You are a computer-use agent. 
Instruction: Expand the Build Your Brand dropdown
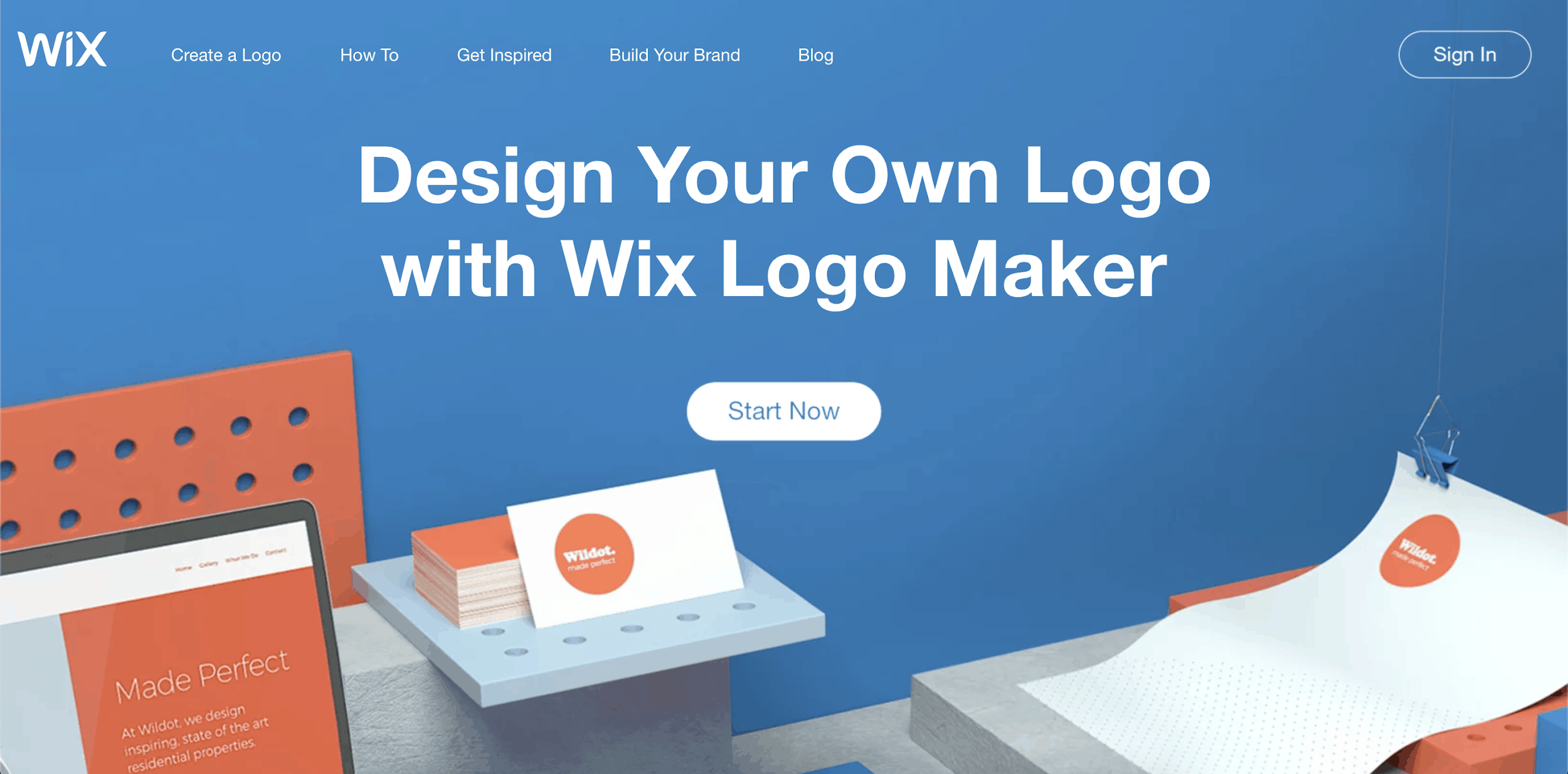pyautogui.click(x=676, y=54)
